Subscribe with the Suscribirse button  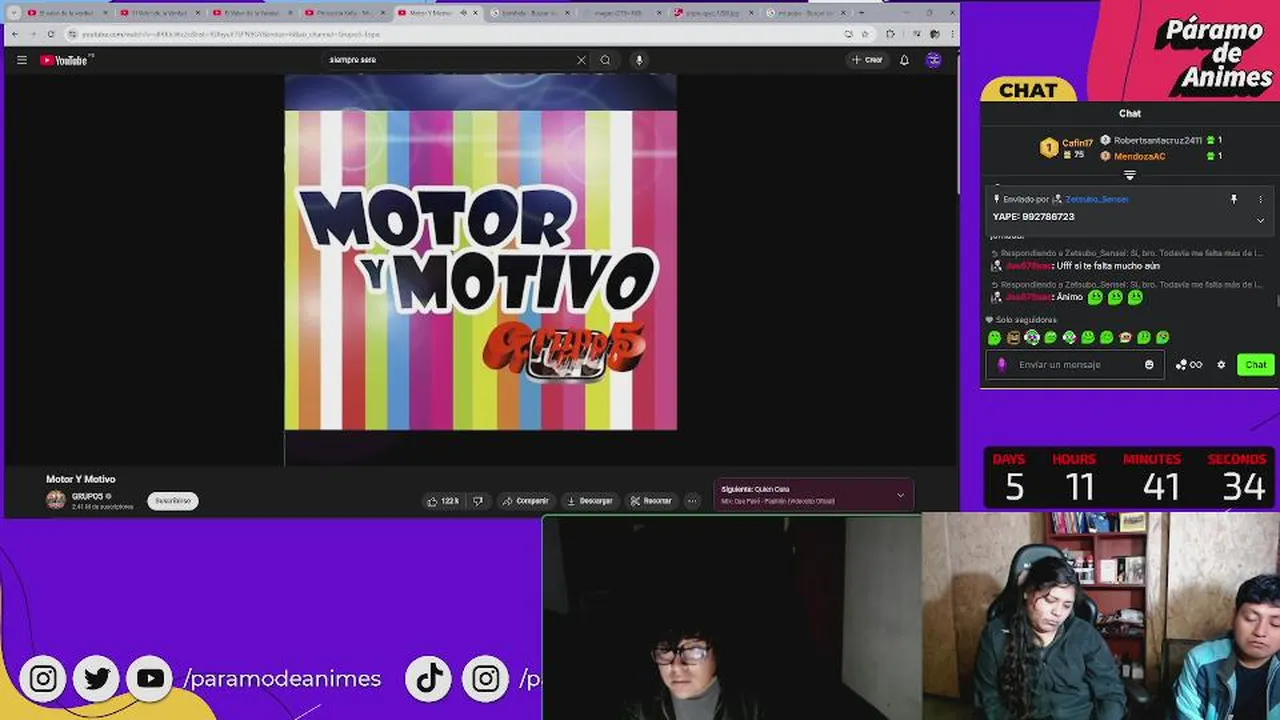pos(173,501)
